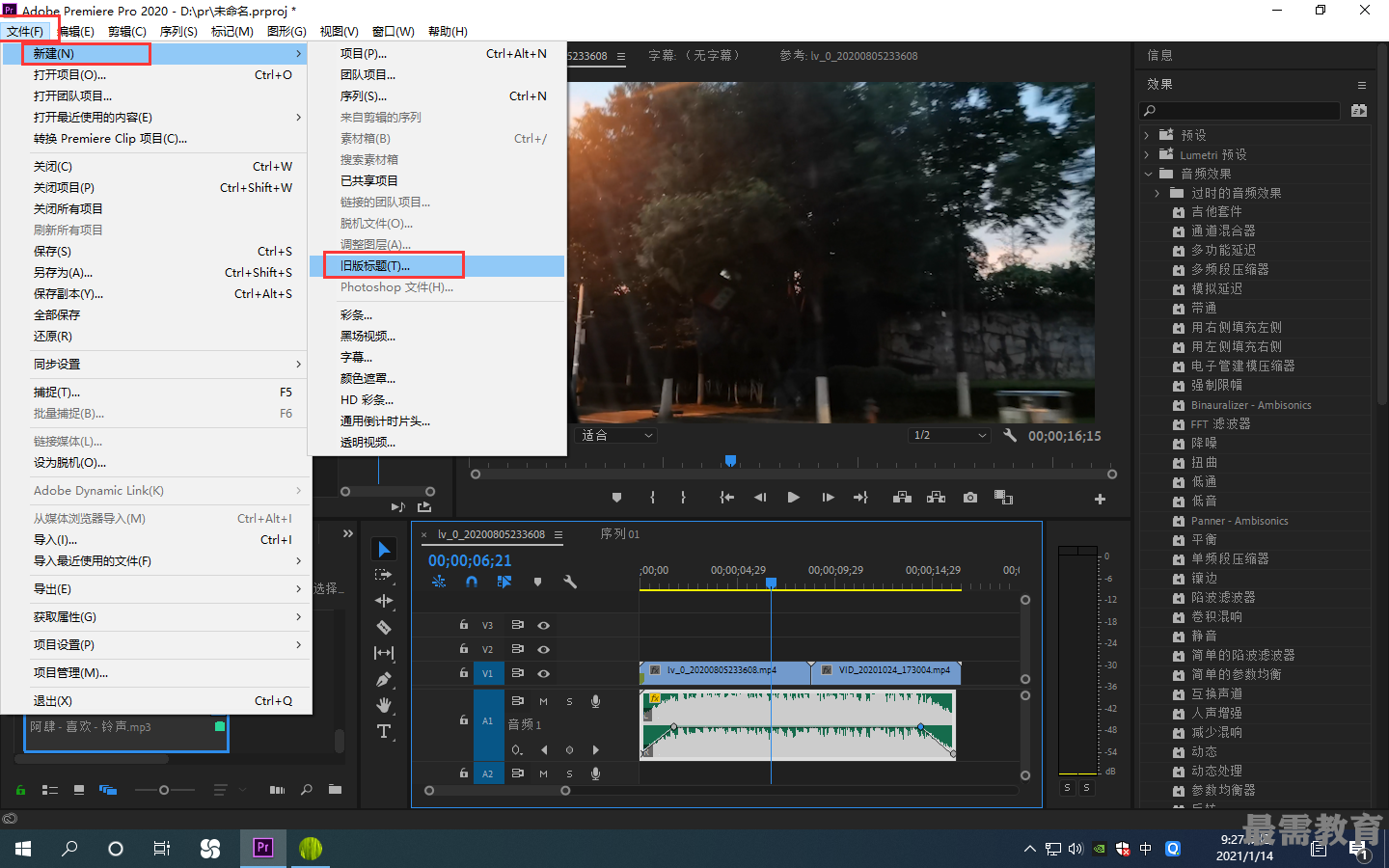Open the 效果 panel menu

point(1361,85)
